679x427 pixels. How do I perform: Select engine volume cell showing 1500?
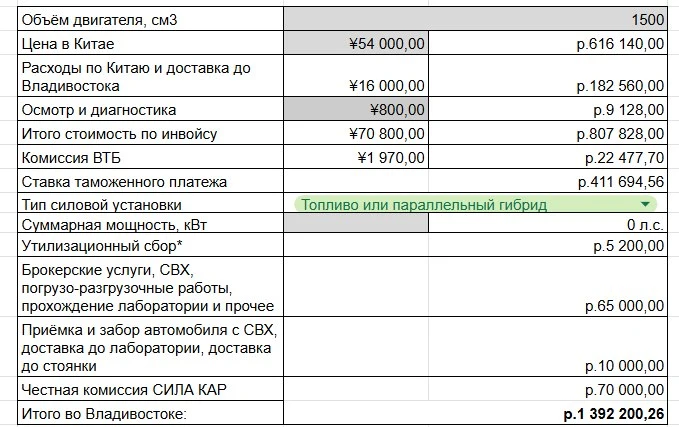pos(475,19)
